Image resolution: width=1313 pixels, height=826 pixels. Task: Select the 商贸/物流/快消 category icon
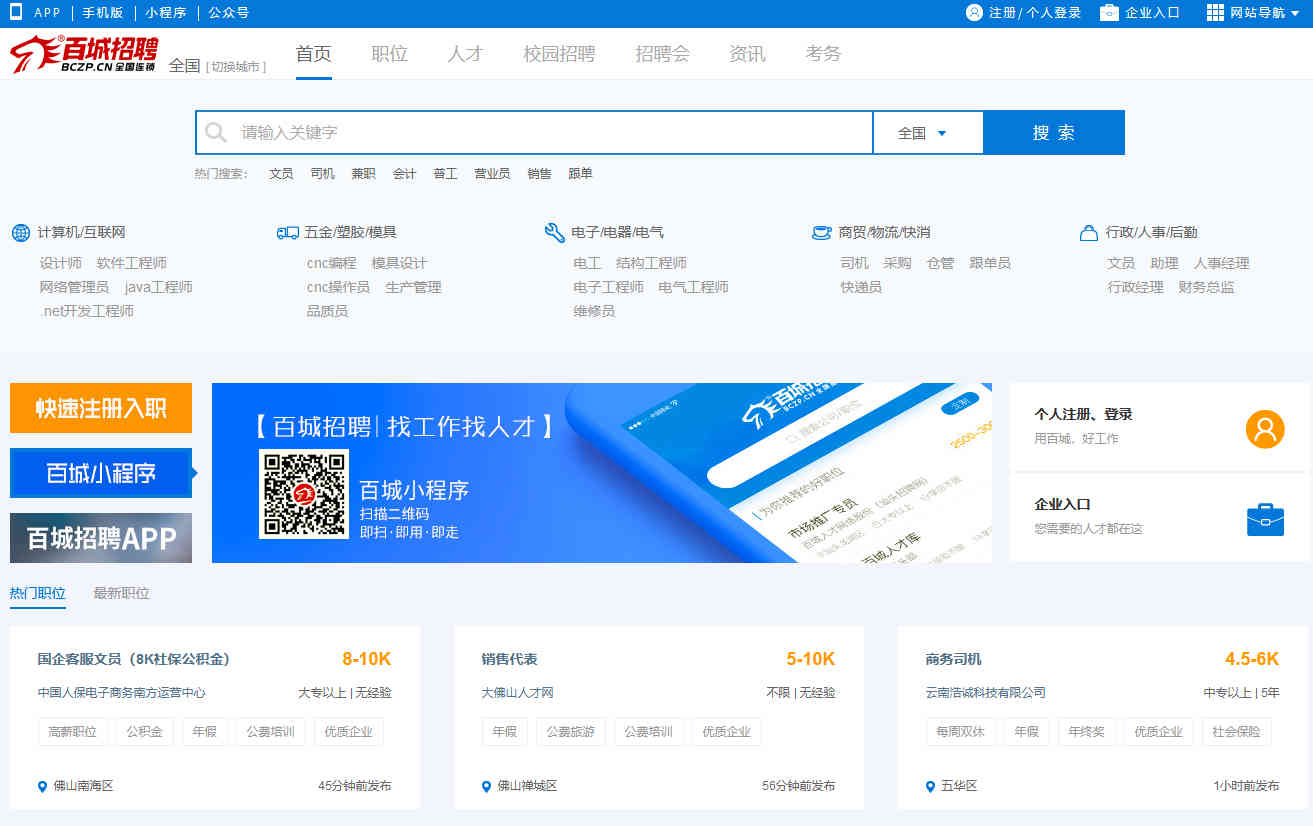coord(821,232)
